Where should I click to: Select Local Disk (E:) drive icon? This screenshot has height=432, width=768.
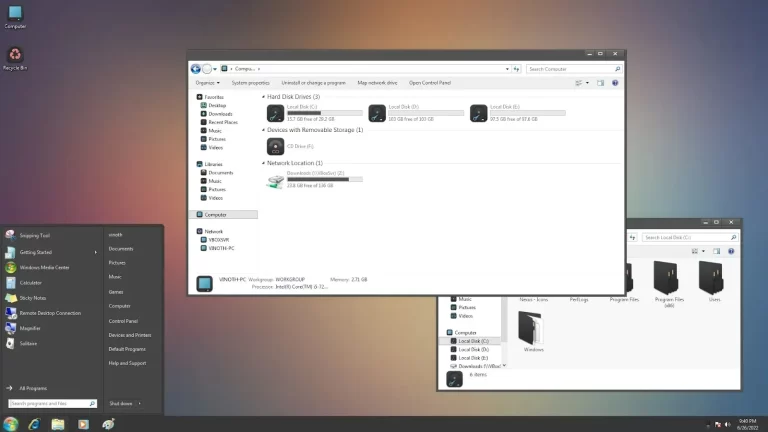pyautogui.click(x=479, y=113)
